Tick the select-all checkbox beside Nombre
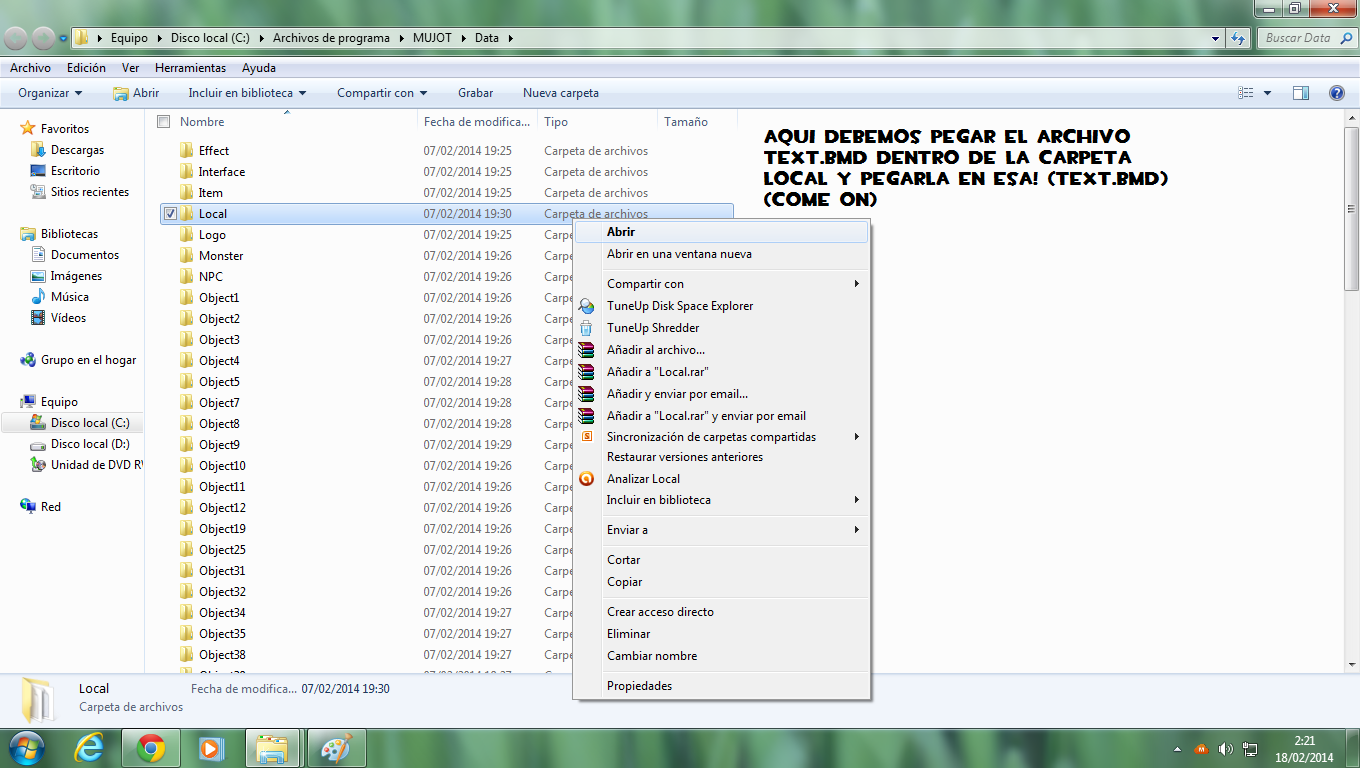The image size is (1360, 768). click(163, 122)
